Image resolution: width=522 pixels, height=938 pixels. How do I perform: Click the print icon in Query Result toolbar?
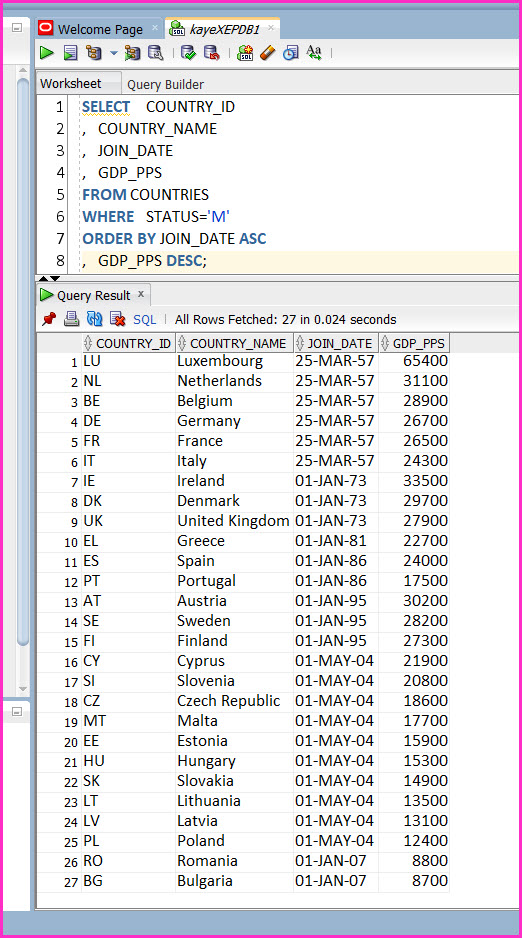[x=72, y=319]
